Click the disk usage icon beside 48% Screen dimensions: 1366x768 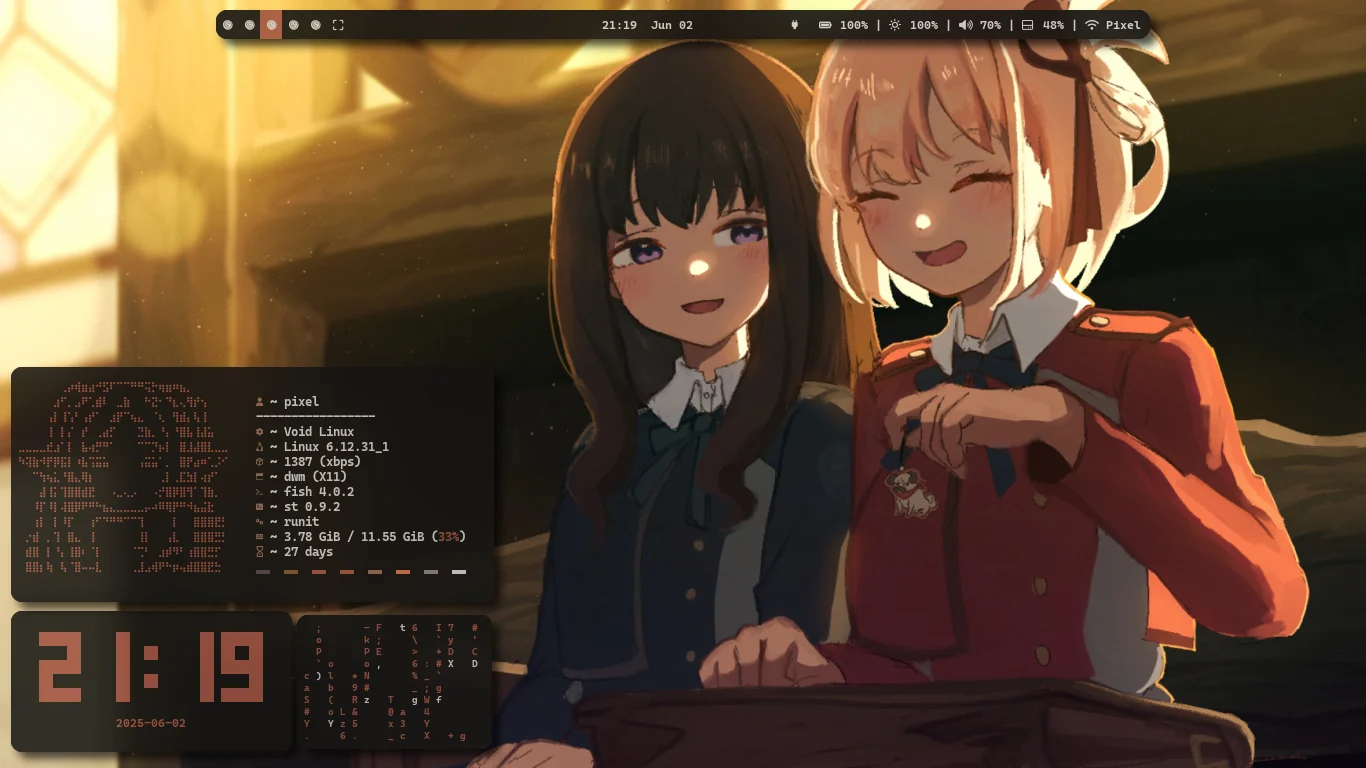[1027, 25]
